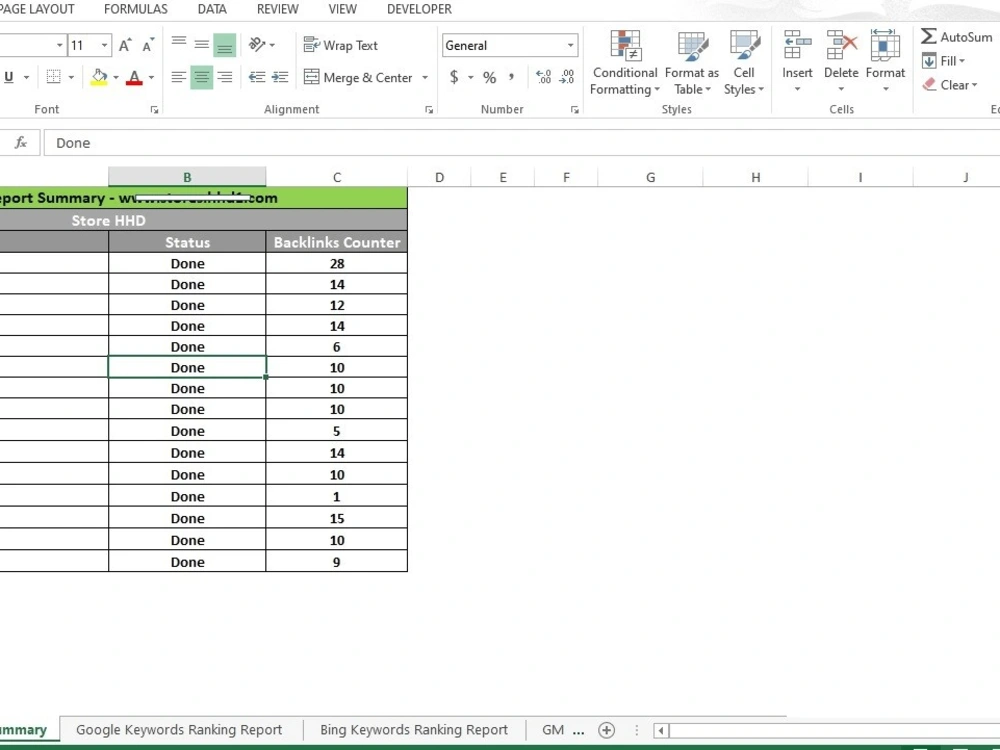
Task: Open Font dialog launcher
Action: pos(154,110)
